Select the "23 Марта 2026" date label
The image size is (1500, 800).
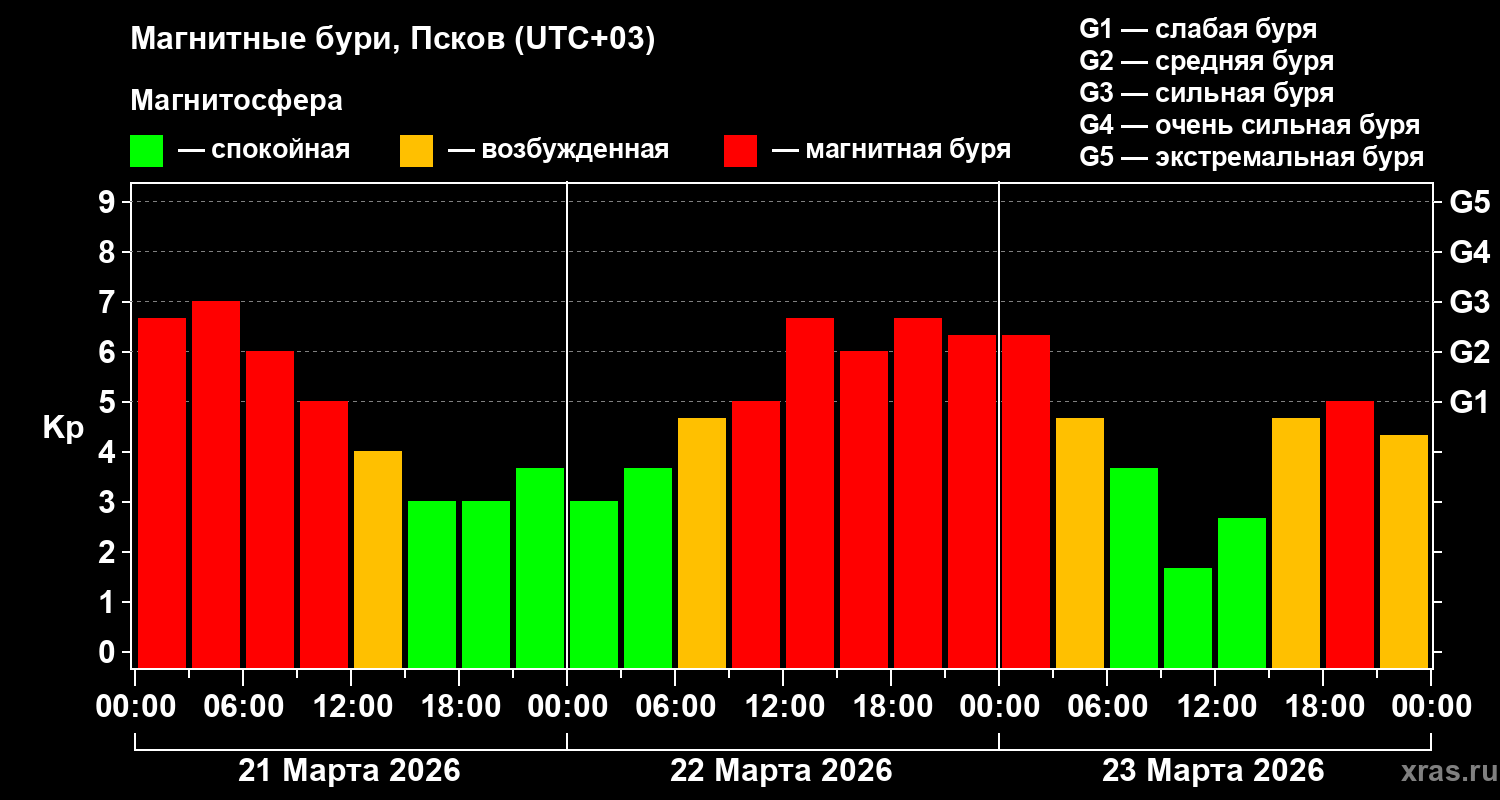point(1213,771)
